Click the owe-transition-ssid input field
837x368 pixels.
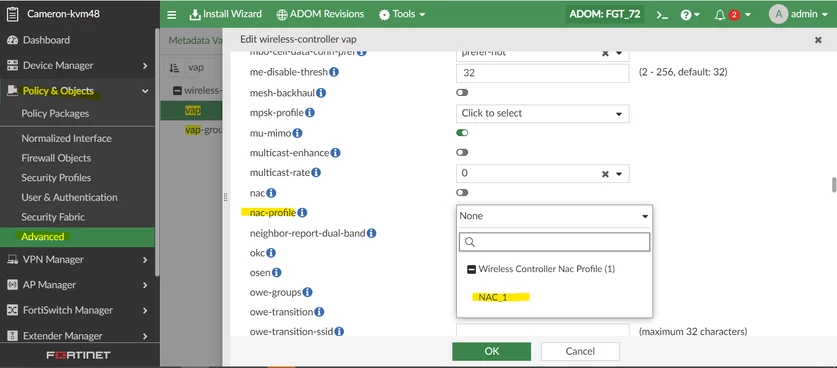point(543,330)
